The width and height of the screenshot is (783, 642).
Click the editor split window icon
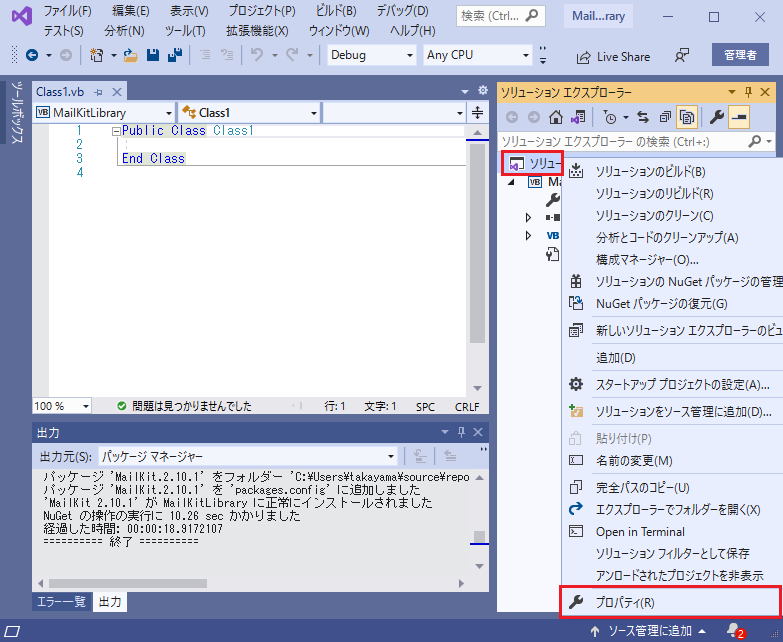[x=477, y=113]
